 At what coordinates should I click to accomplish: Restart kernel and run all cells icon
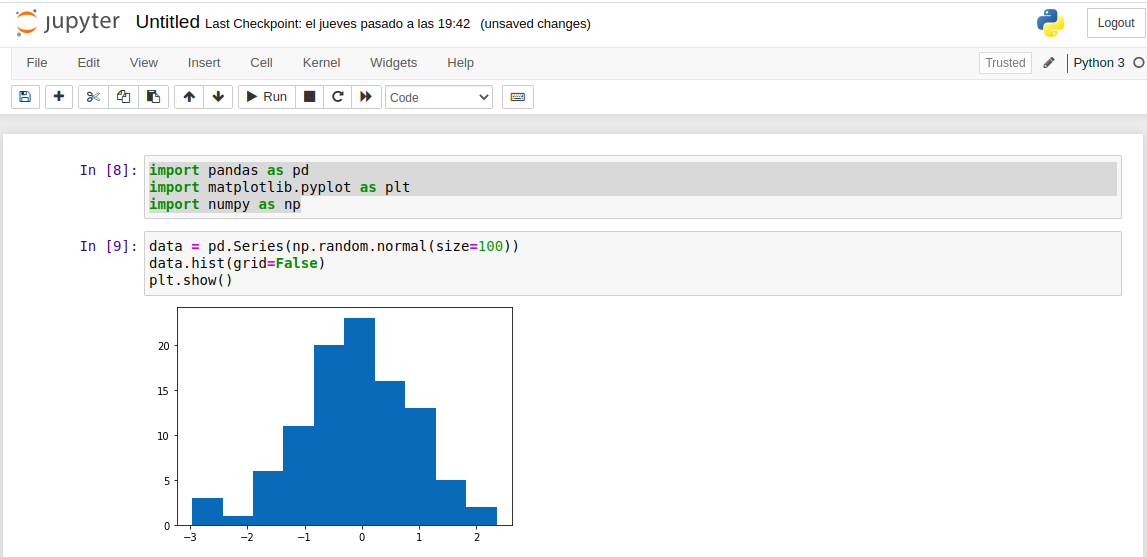coord(366,97)
